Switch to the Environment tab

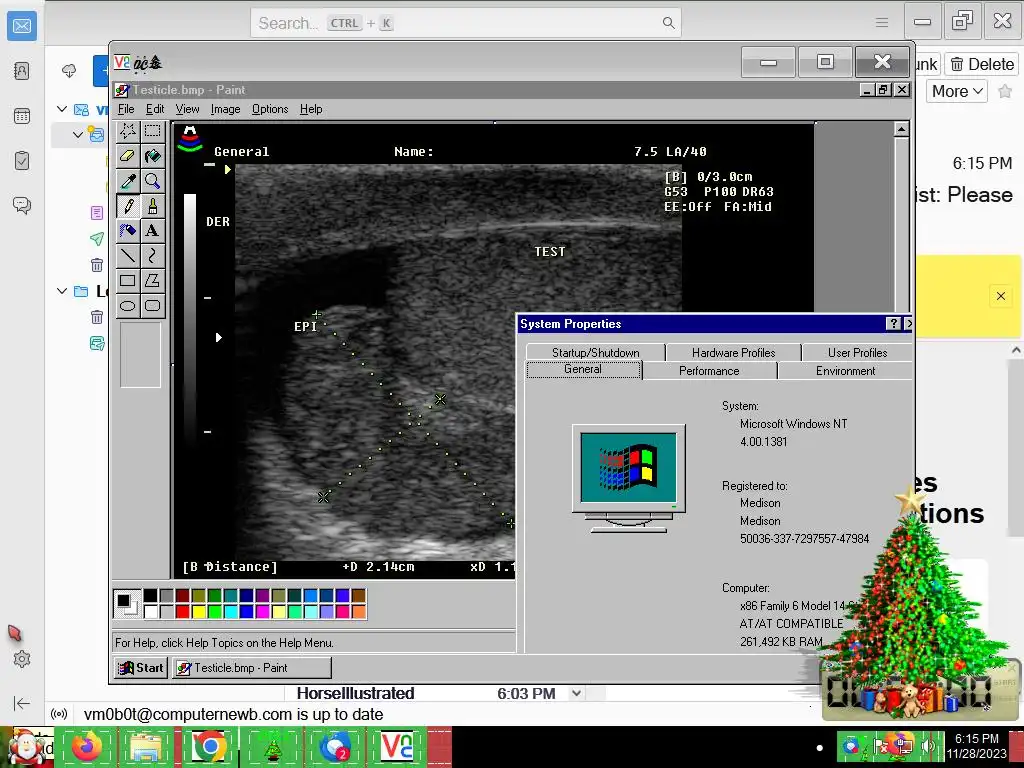pyautogui.click(x=845, y=371)
